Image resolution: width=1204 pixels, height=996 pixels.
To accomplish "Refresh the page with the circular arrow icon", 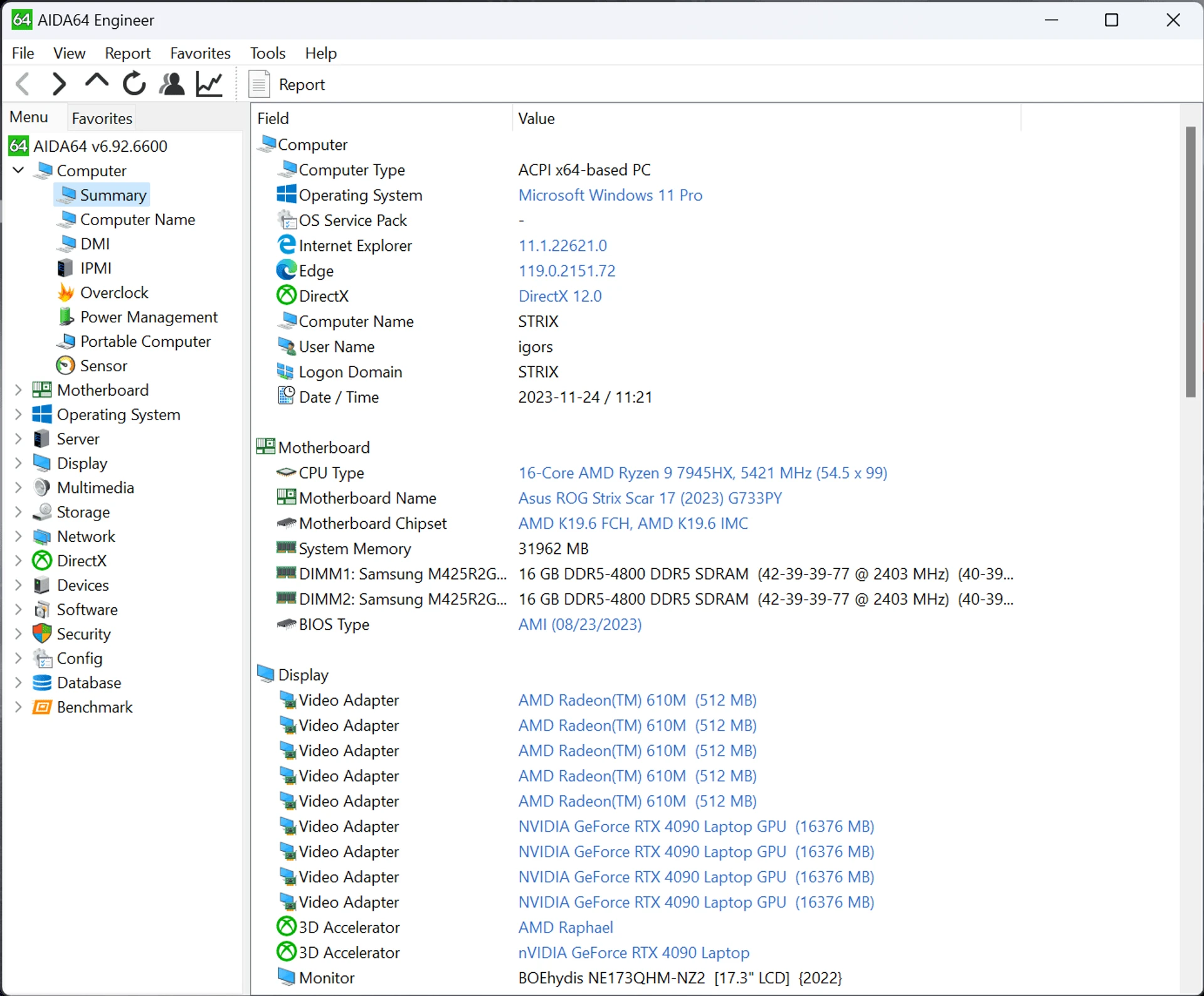I will pyautogui.click(x=134, y=84).
